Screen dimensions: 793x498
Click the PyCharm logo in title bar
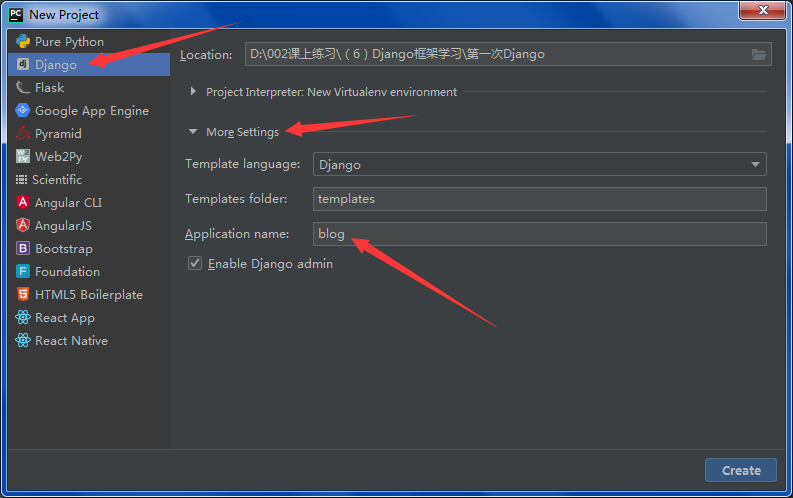point(16,15)
